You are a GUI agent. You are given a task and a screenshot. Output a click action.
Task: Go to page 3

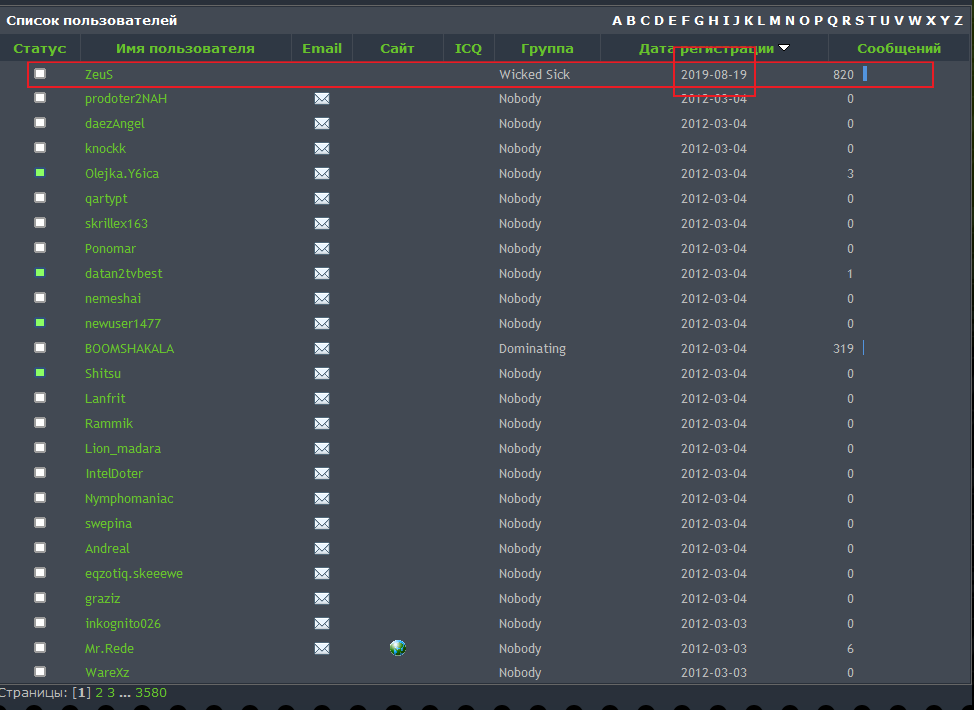pos(111,693)
